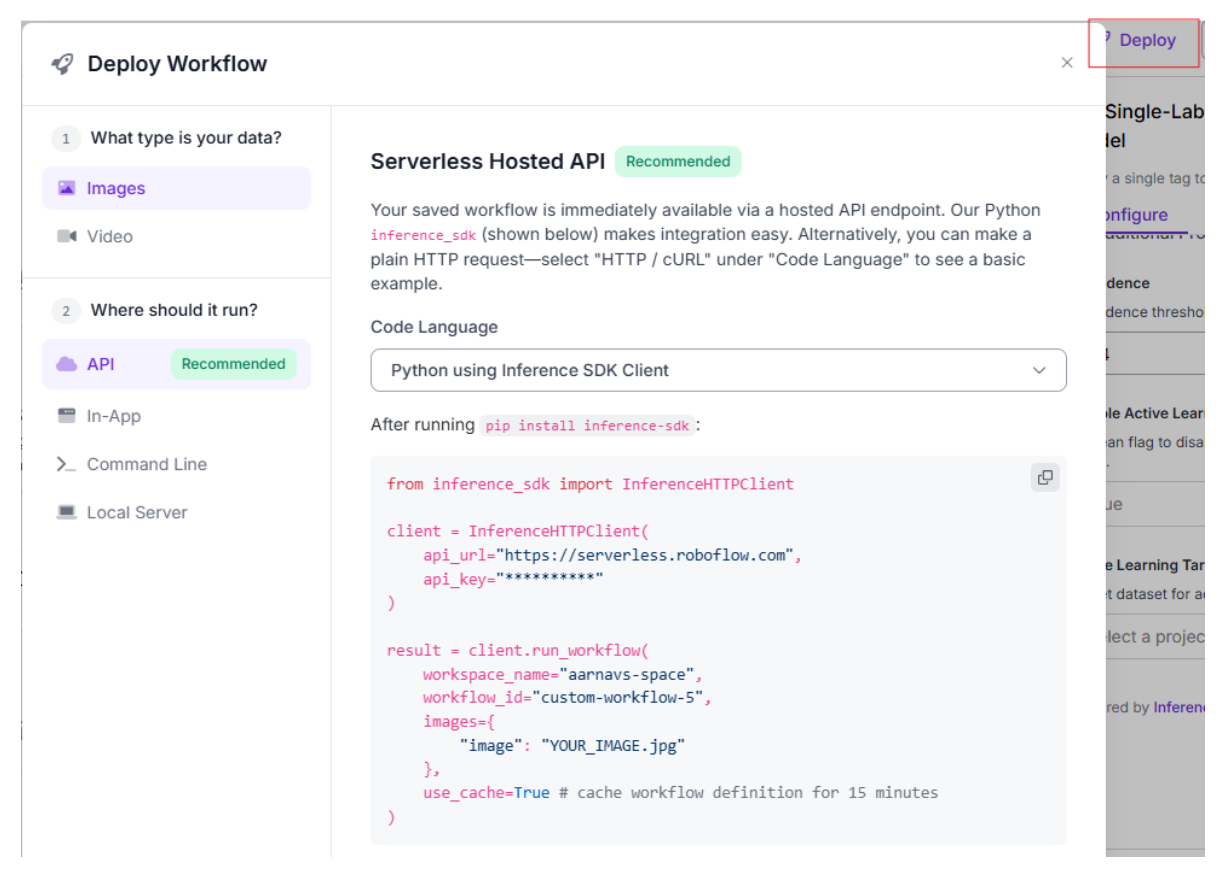Copy the code snippet to clipboard
1228x880 pixels.
1045,478
